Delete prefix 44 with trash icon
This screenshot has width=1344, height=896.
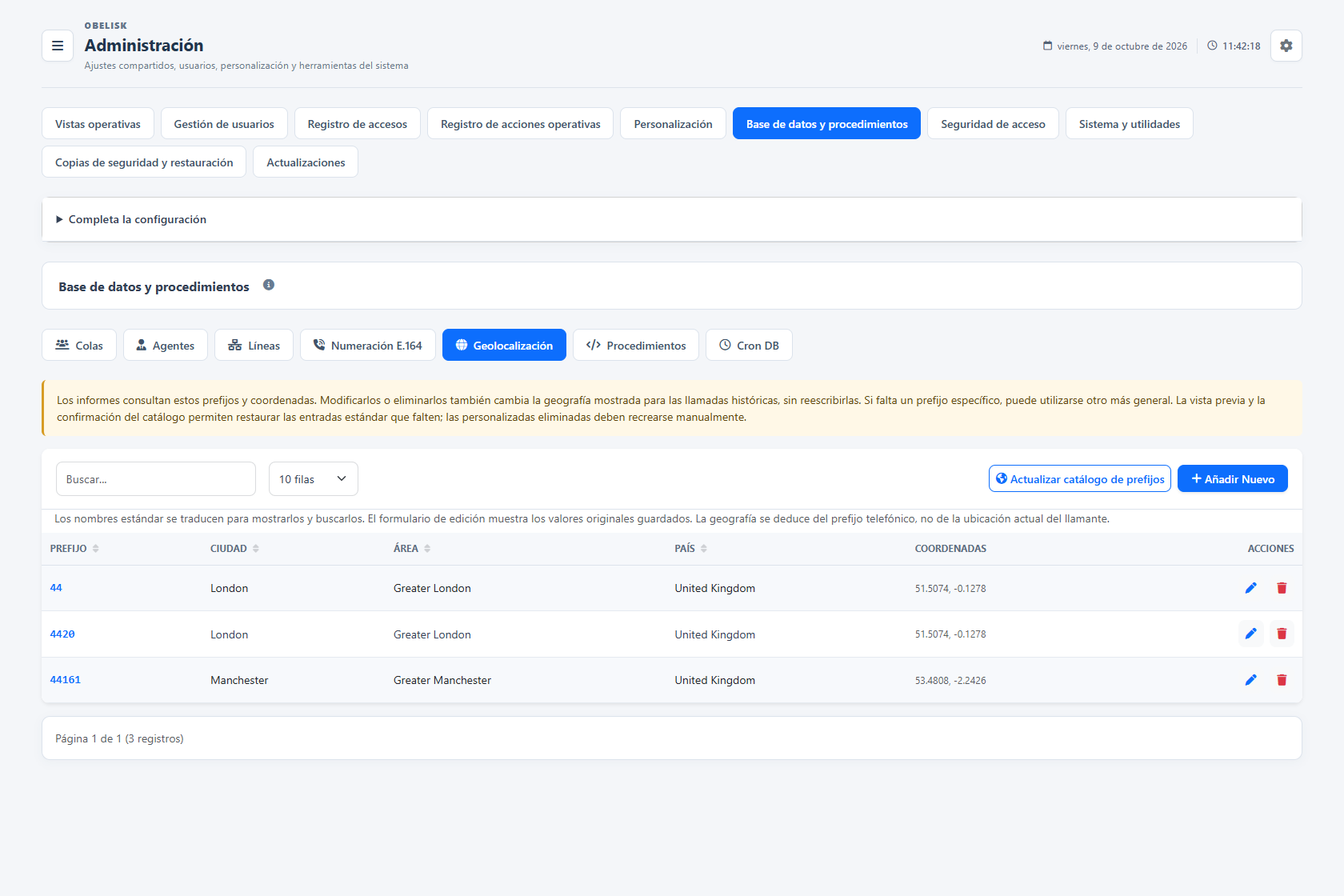click(x=1282, y=588)
